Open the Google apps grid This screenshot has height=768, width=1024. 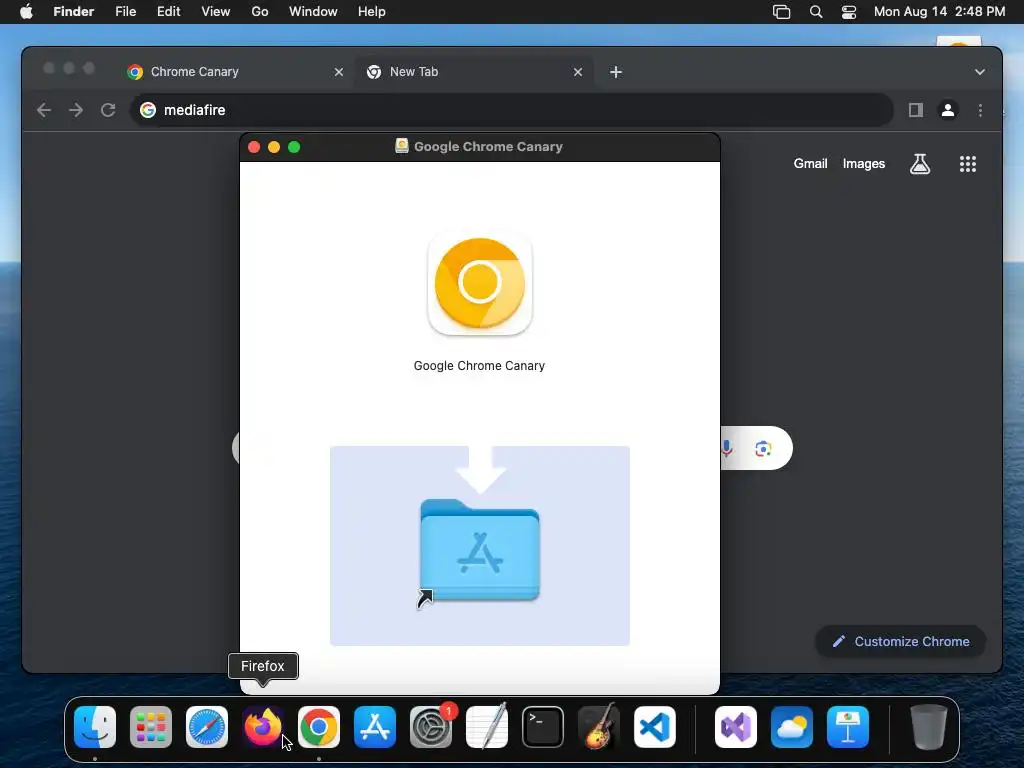point(968,164)
